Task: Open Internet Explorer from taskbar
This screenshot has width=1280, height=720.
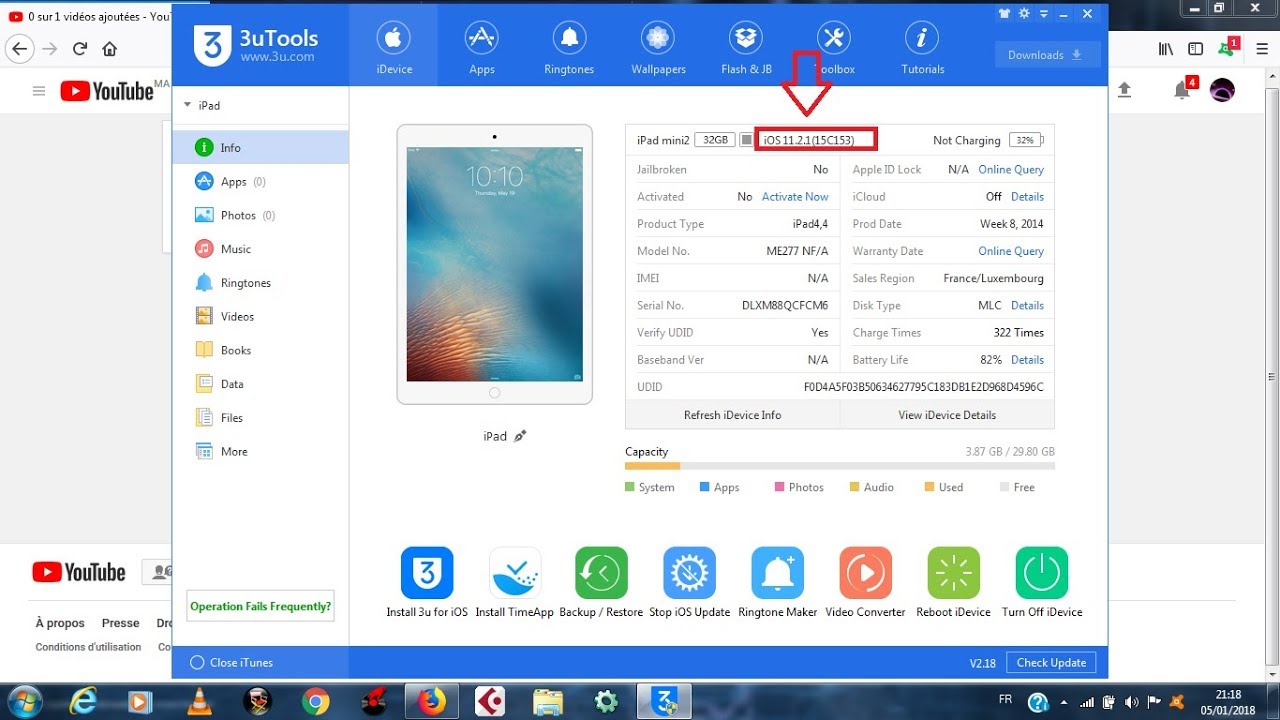Action: (83, 701)
